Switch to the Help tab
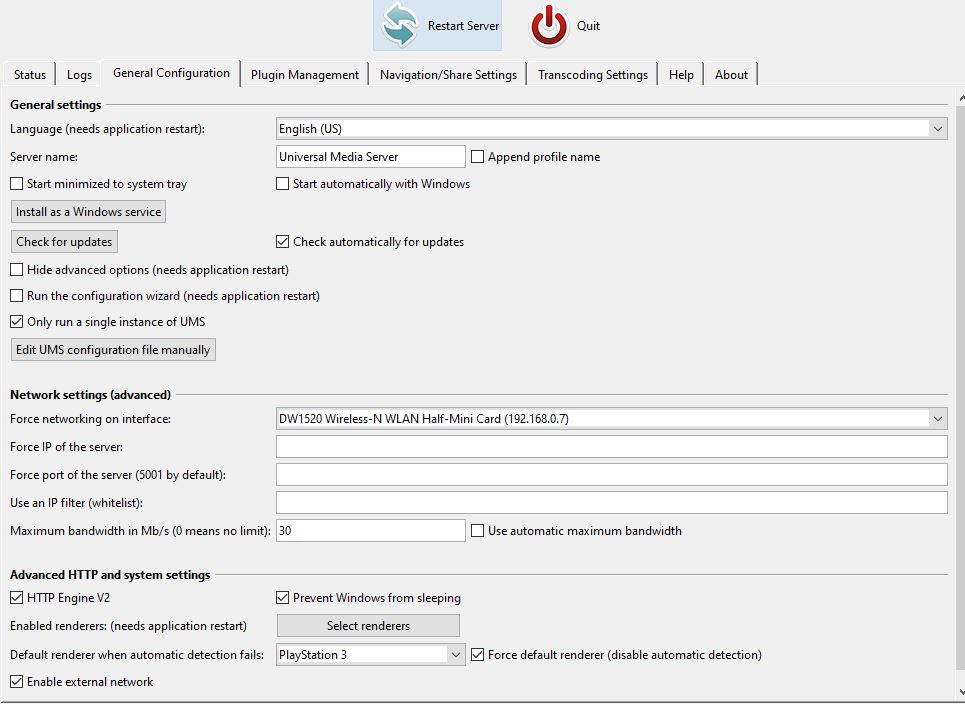Image resolution: width=965 pixels, height=704 pixels. click(681, 74)
